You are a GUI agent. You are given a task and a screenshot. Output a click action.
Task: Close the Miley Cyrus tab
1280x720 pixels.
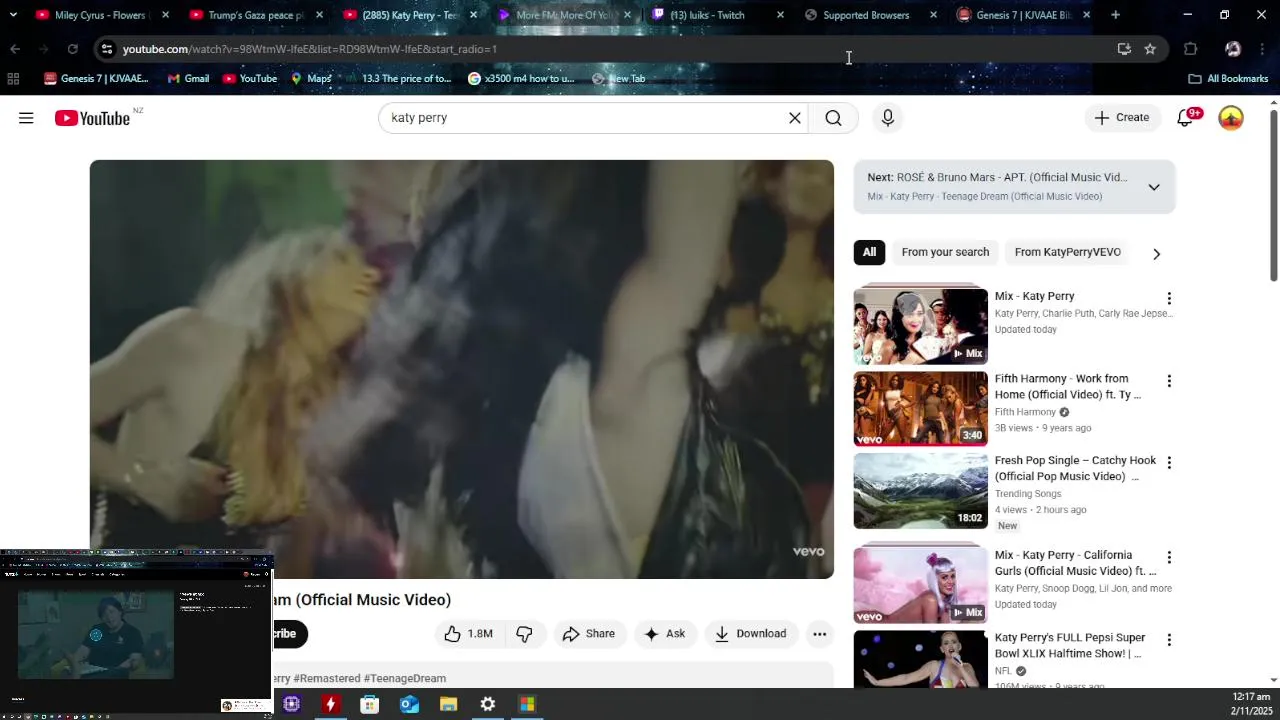[165, 15]
